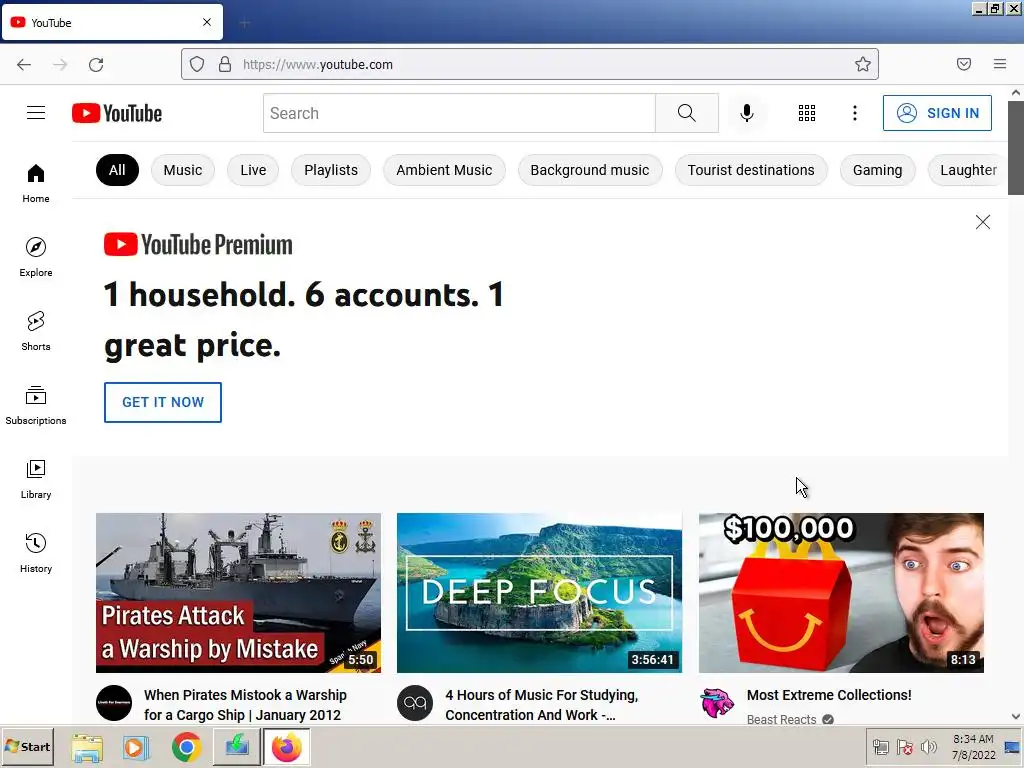Dismiss the YouTube Premium banner
This screenshot has width=1024, height=768.
point(982,222)
